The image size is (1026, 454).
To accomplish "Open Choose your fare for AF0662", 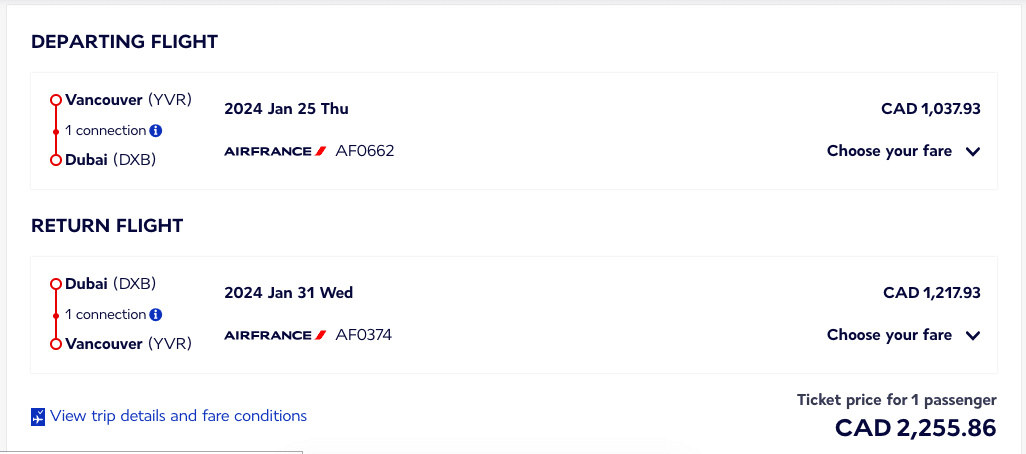I will [904, 151].
